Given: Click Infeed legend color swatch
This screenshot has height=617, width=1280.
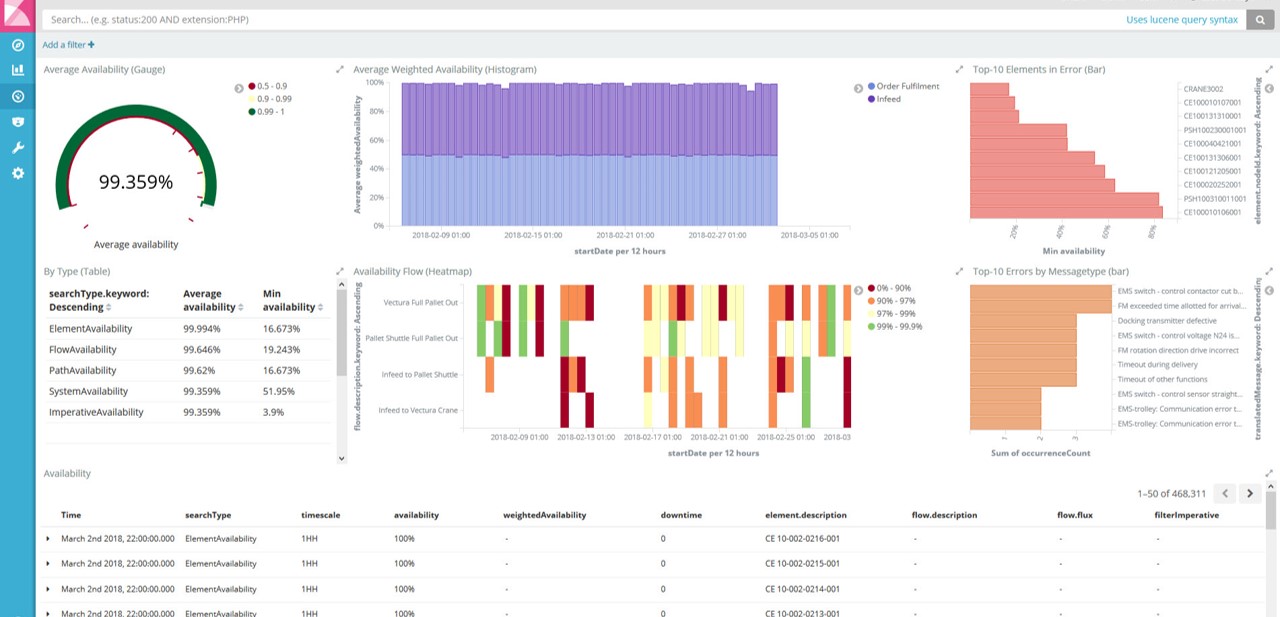Looking at the screenshot, I should (x=871, y=99).
